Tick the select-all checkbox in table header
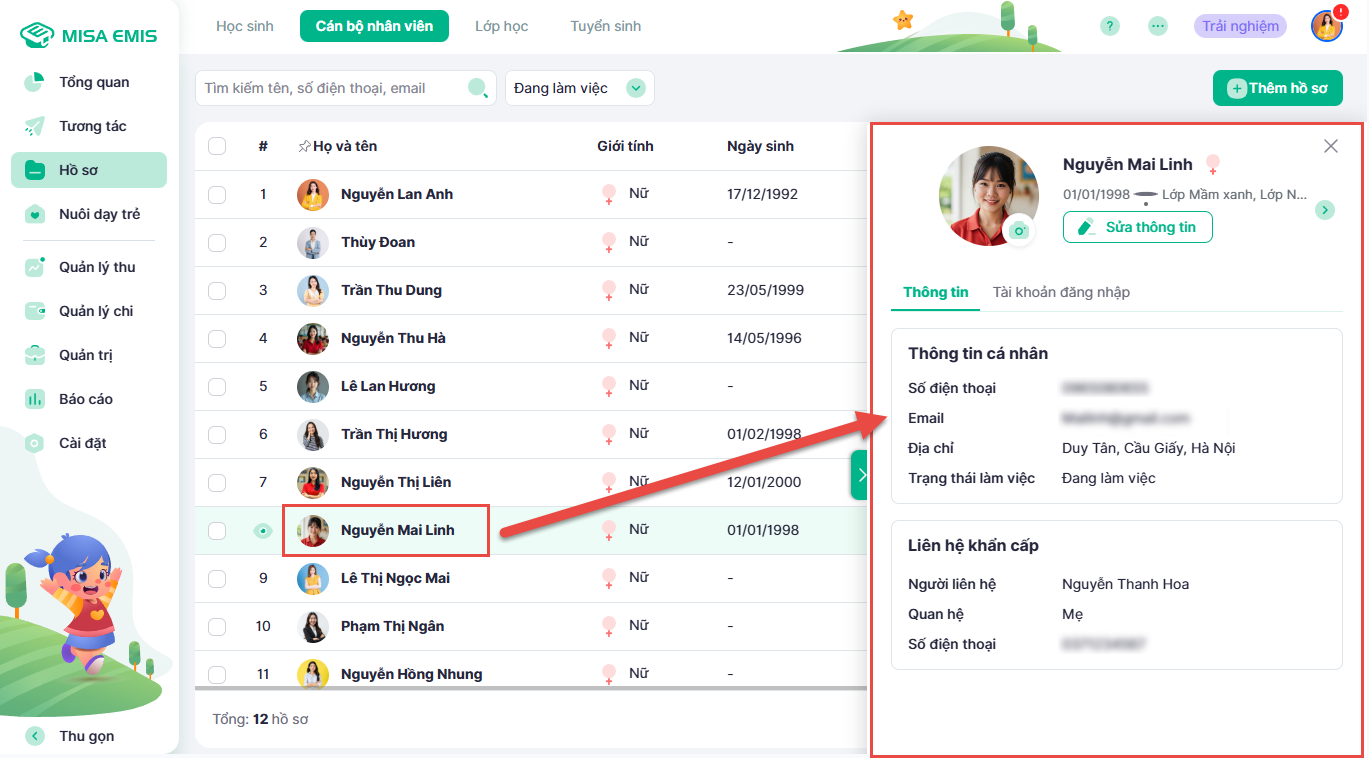Viewport: 1369px width, 758px height. pos(217,146)
